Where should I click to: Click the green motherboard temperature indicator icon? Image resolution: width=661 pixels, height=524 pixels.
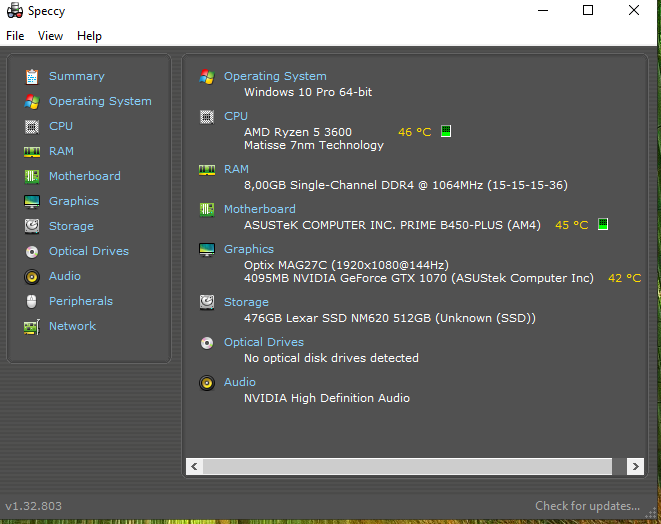point(603,224)
